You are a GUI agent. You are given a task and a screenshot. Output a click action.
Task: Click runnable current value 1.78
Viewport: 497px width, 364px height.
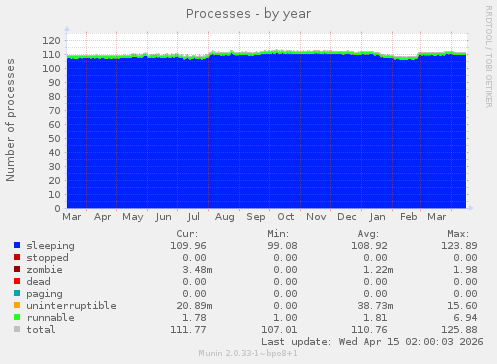coord(194,318)
